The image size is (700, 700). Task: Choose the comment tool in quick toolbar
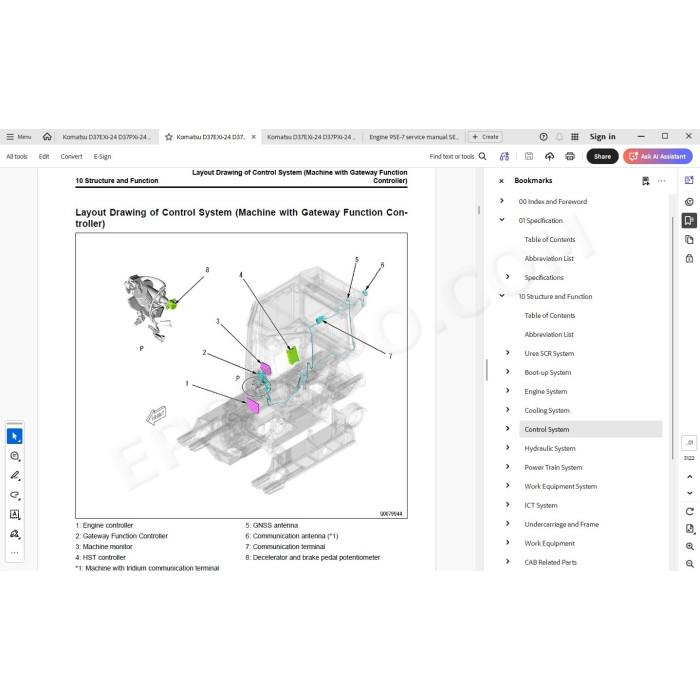click(x=15, y=456)
